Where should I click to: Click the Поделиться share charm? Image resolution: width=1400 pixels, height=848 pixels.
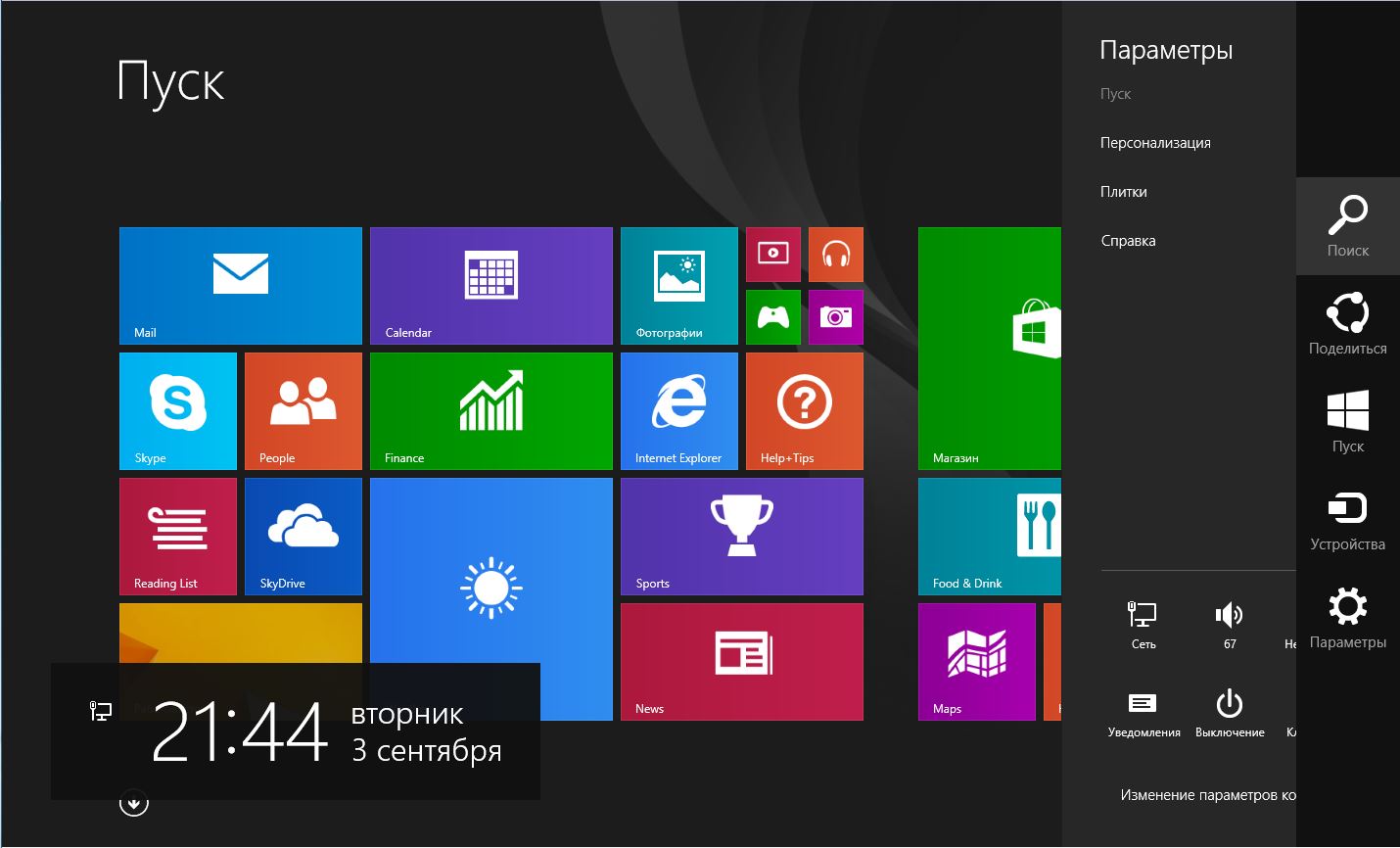1348,324
